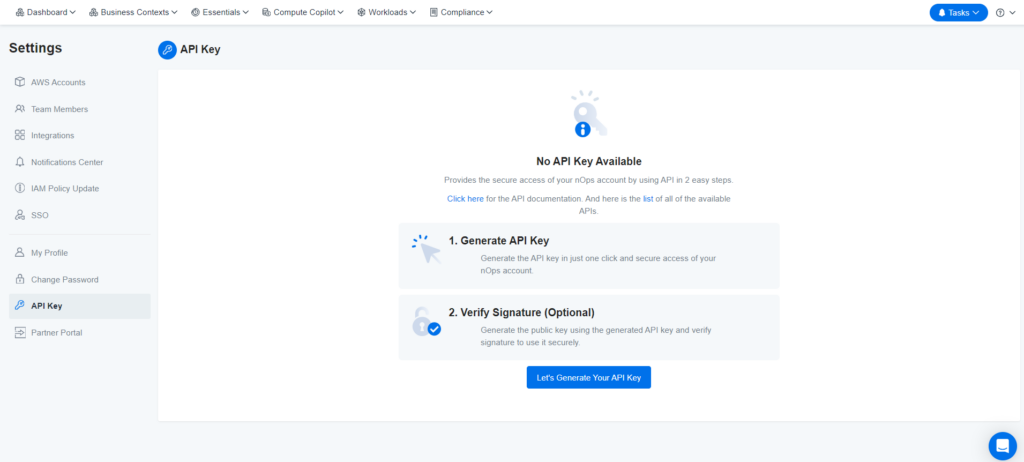Open the chat support bubble icon
The width and height of the screenshot is (1024, 462).
(x=1002, y=446)
